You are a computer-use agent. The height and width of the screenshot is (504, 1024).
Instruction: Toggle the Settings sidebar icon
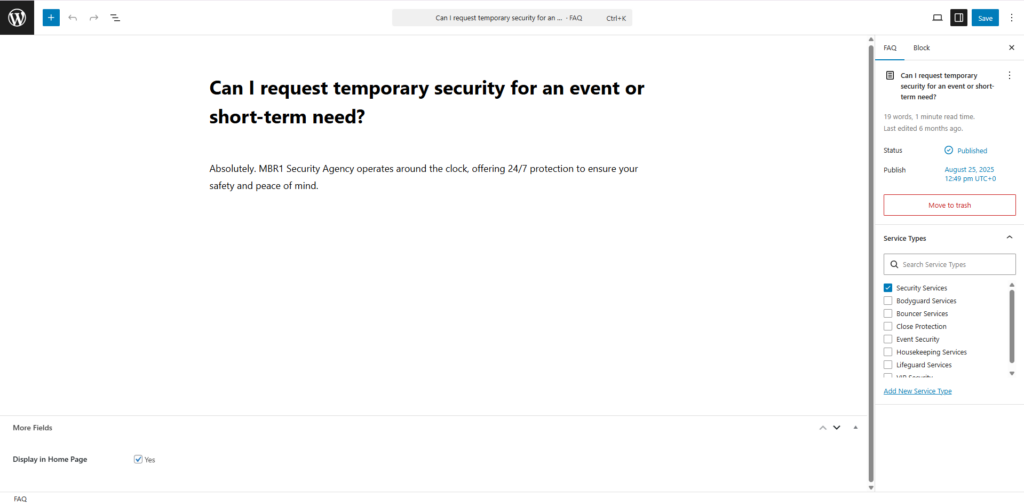tap(958, 18)
